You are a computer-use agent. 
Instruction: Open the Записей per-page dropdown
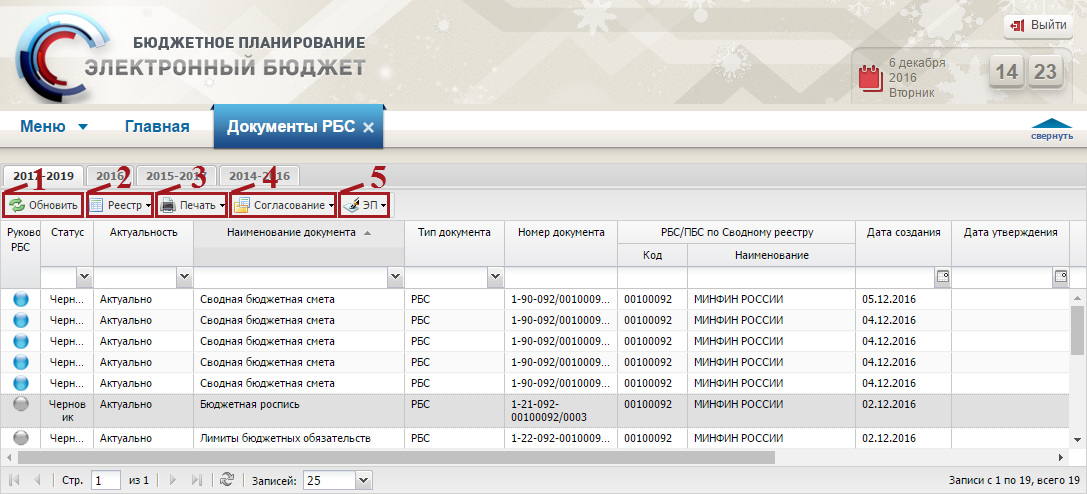click(364, 481)
